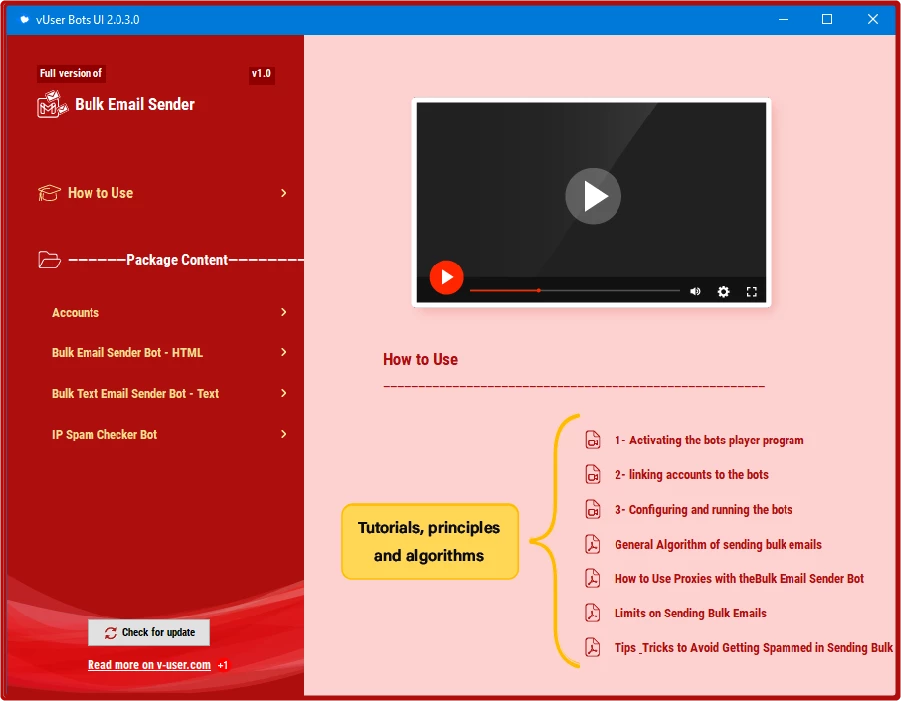Open '2- linking accounts to the bots' tutorial
Screen dimensions: 901x701
click(691, 475)
